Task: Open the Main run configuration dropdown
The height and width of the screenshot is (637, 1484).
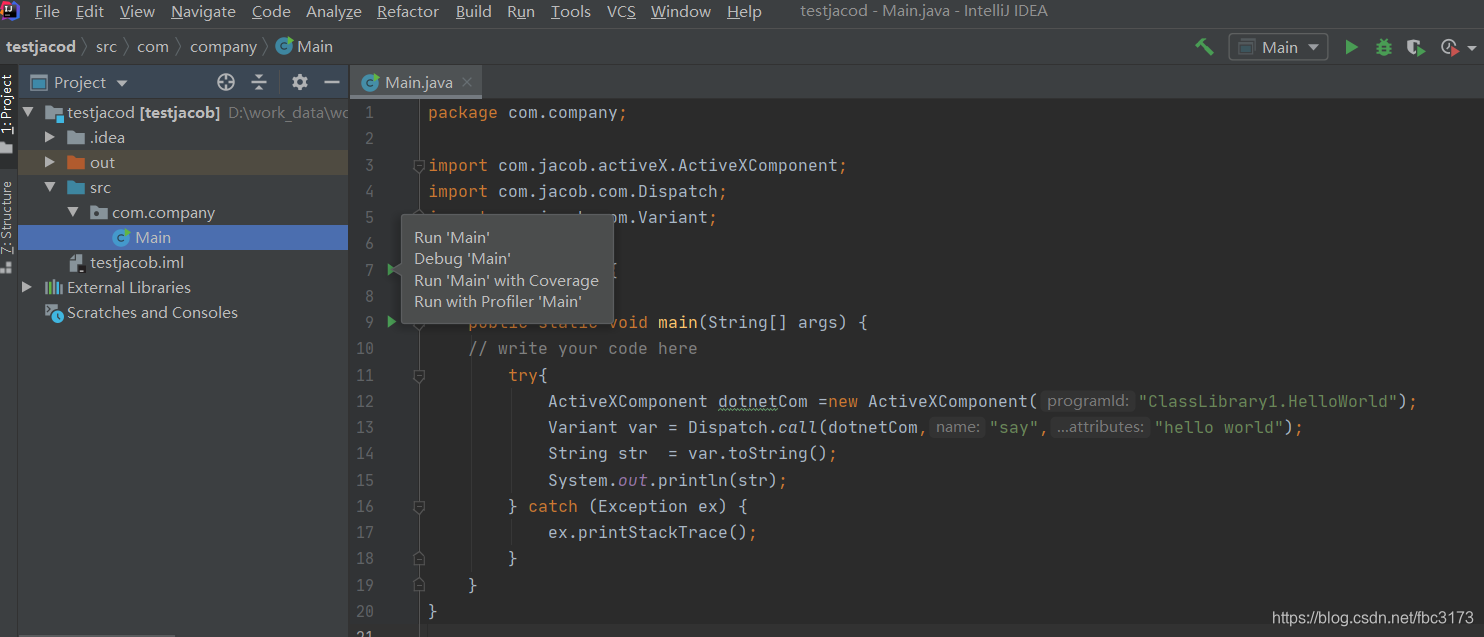Action: point(1279,47)
